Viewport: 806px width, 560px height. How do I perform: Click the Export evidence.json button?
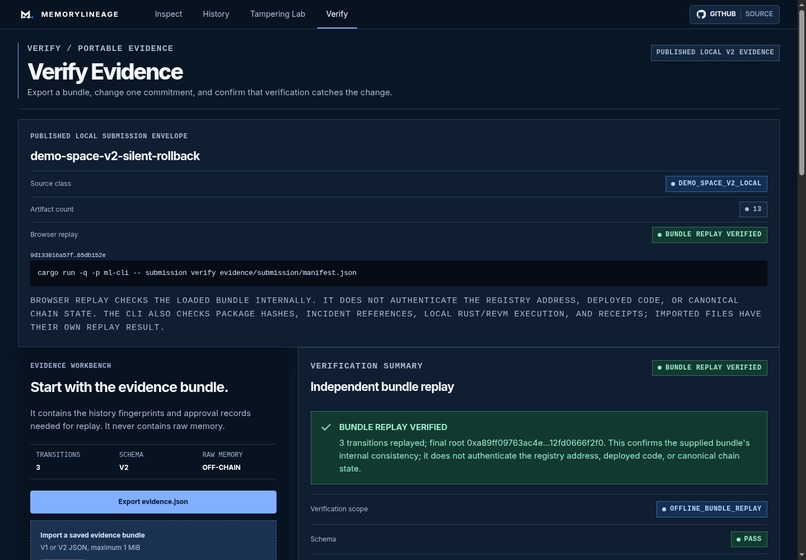(153, 502)
